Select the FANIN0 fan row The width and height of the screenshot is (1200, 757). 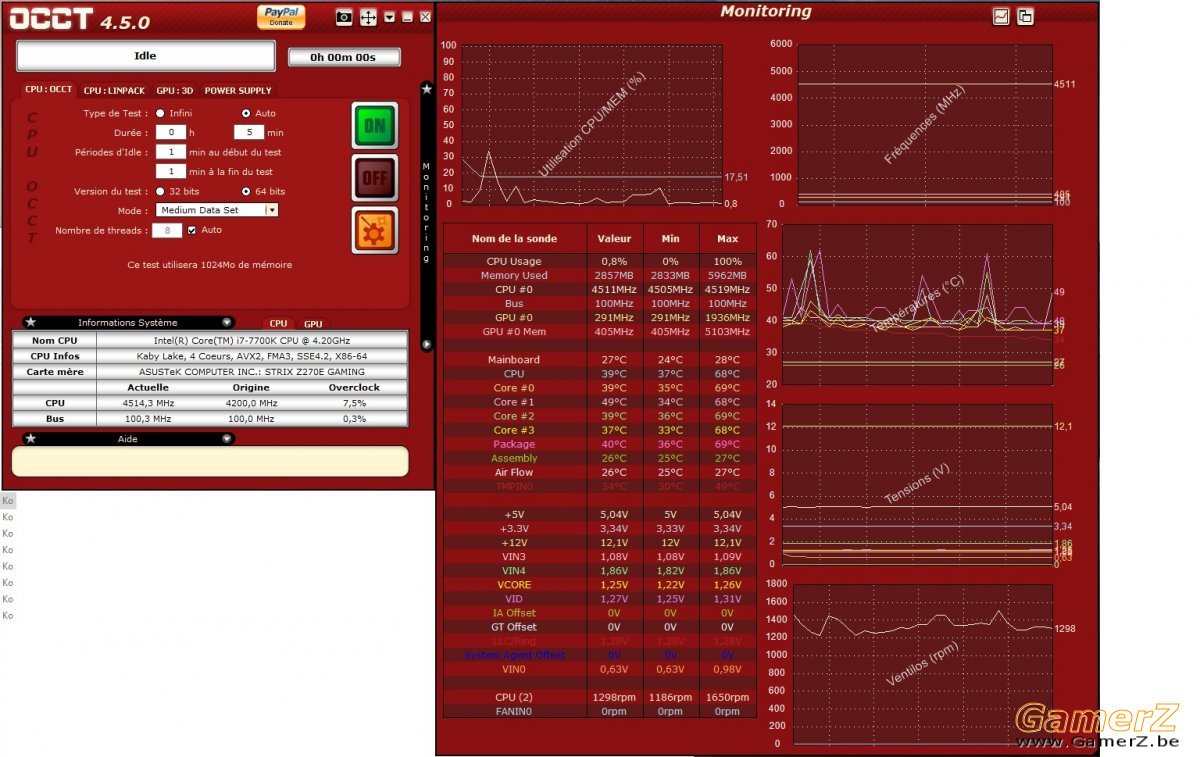point(600,711)
